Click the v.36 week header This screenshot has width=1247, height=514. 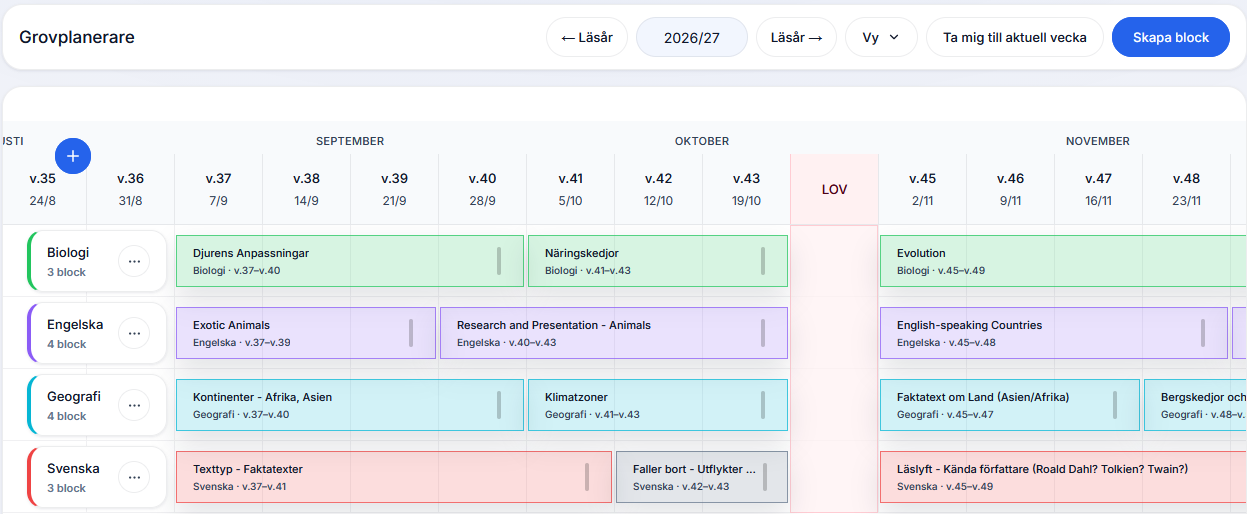130,189
